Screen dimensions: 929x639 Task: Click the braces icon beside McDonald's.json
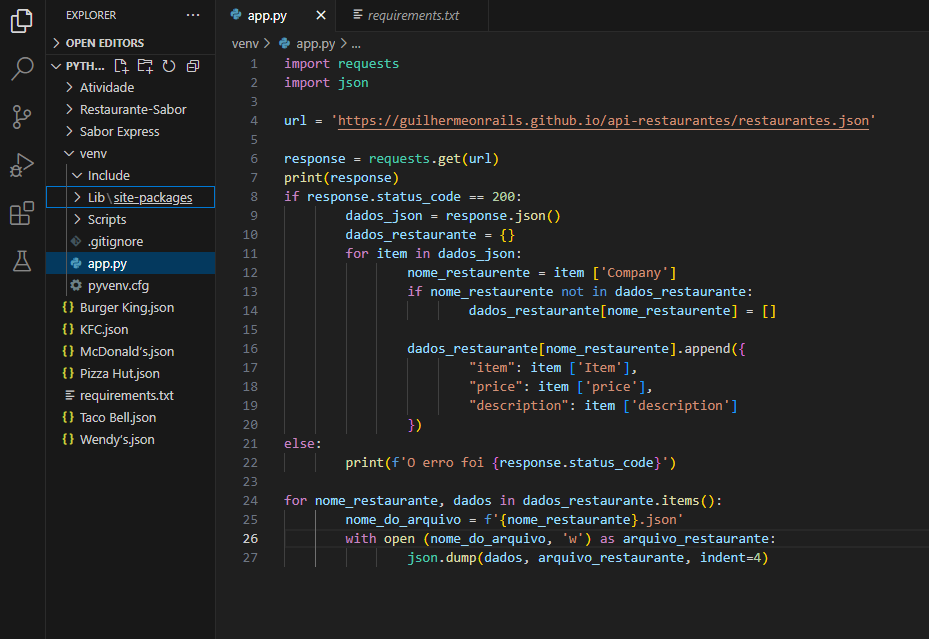tap(68, 351)
